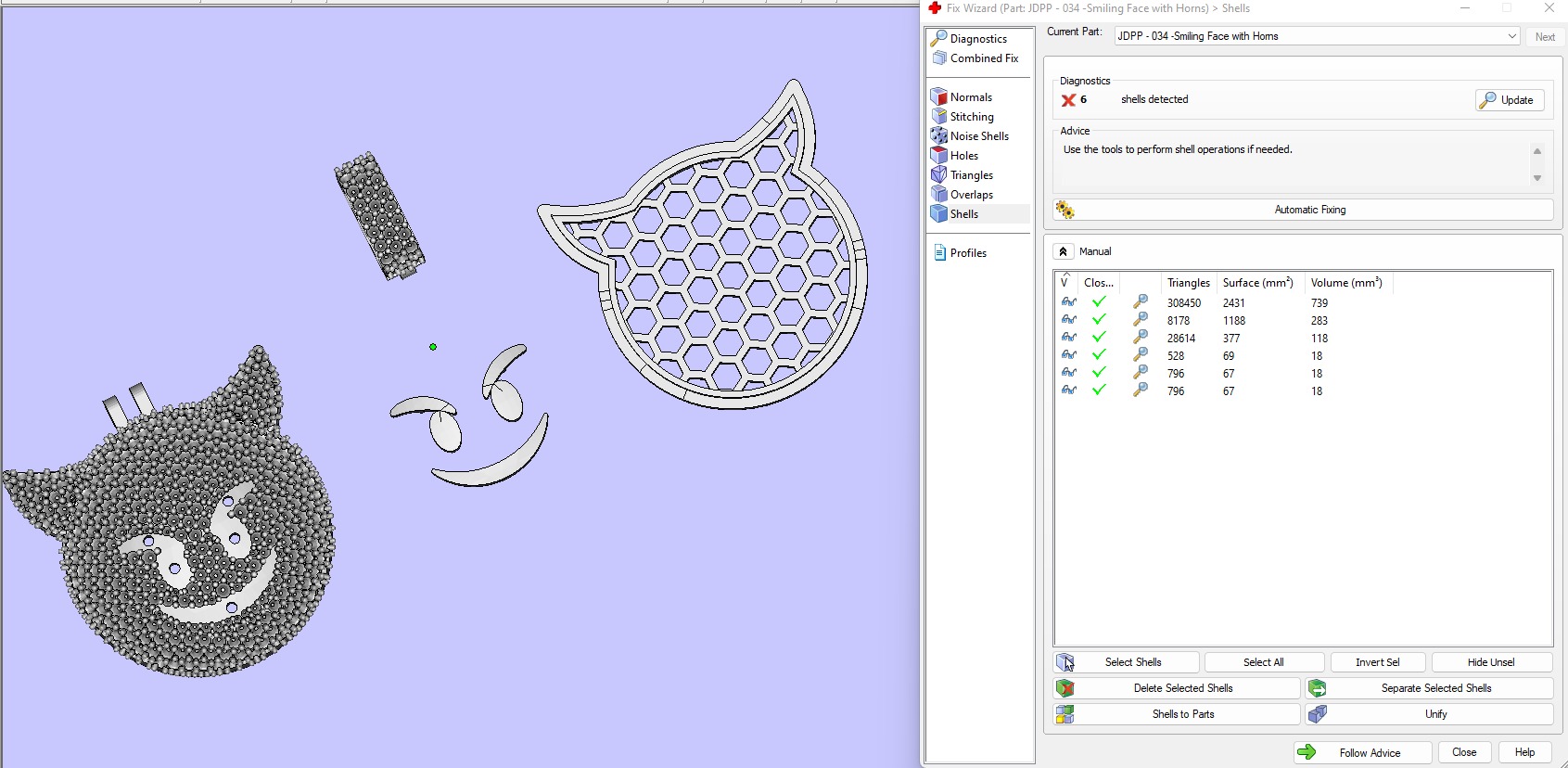This screenshot has height=768, width=1568.
Task: Click the surface value 1188
Action: click(1234, 321)
